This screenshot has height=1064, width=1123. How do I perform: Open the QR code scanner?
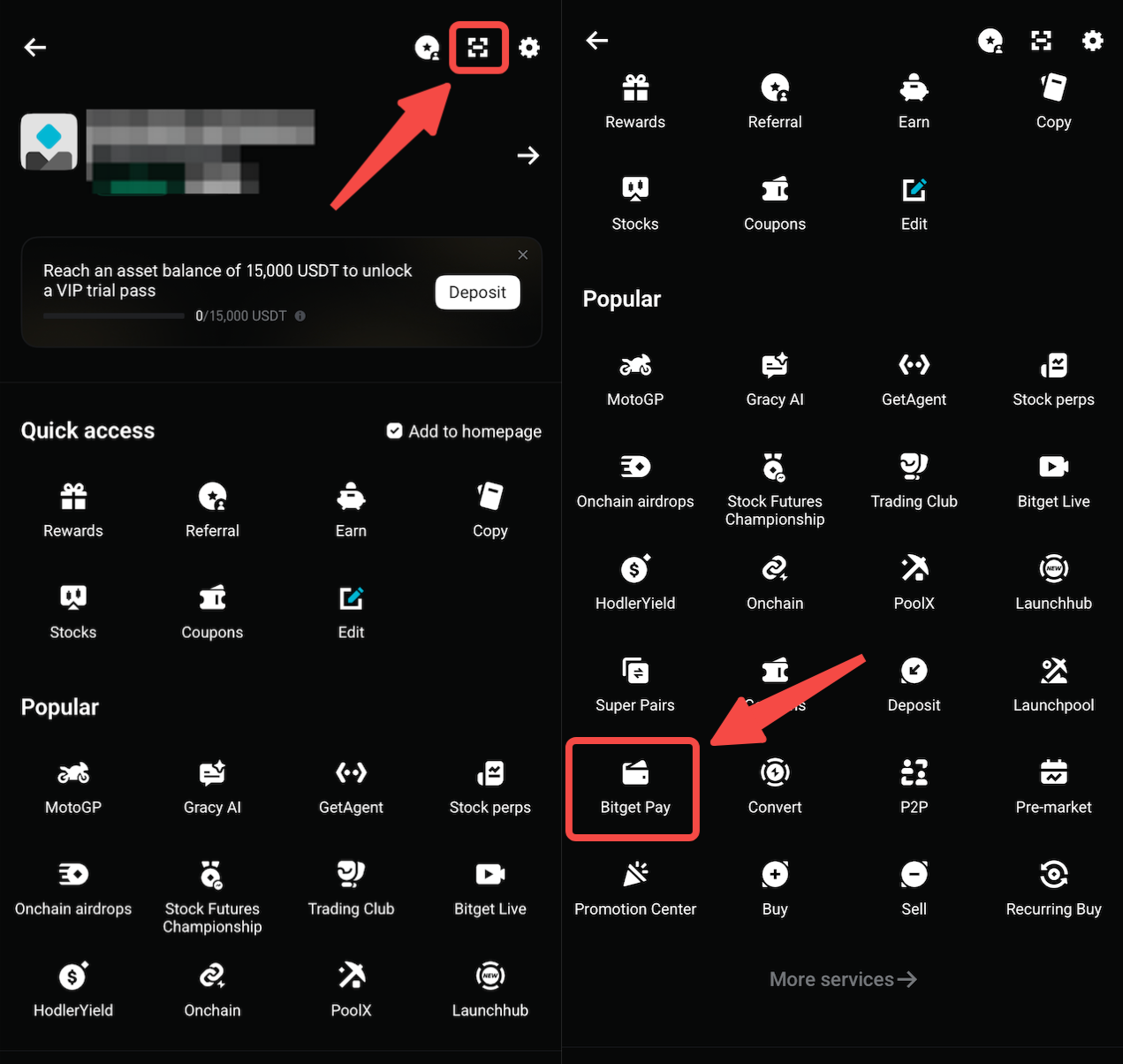pos(478,48)
